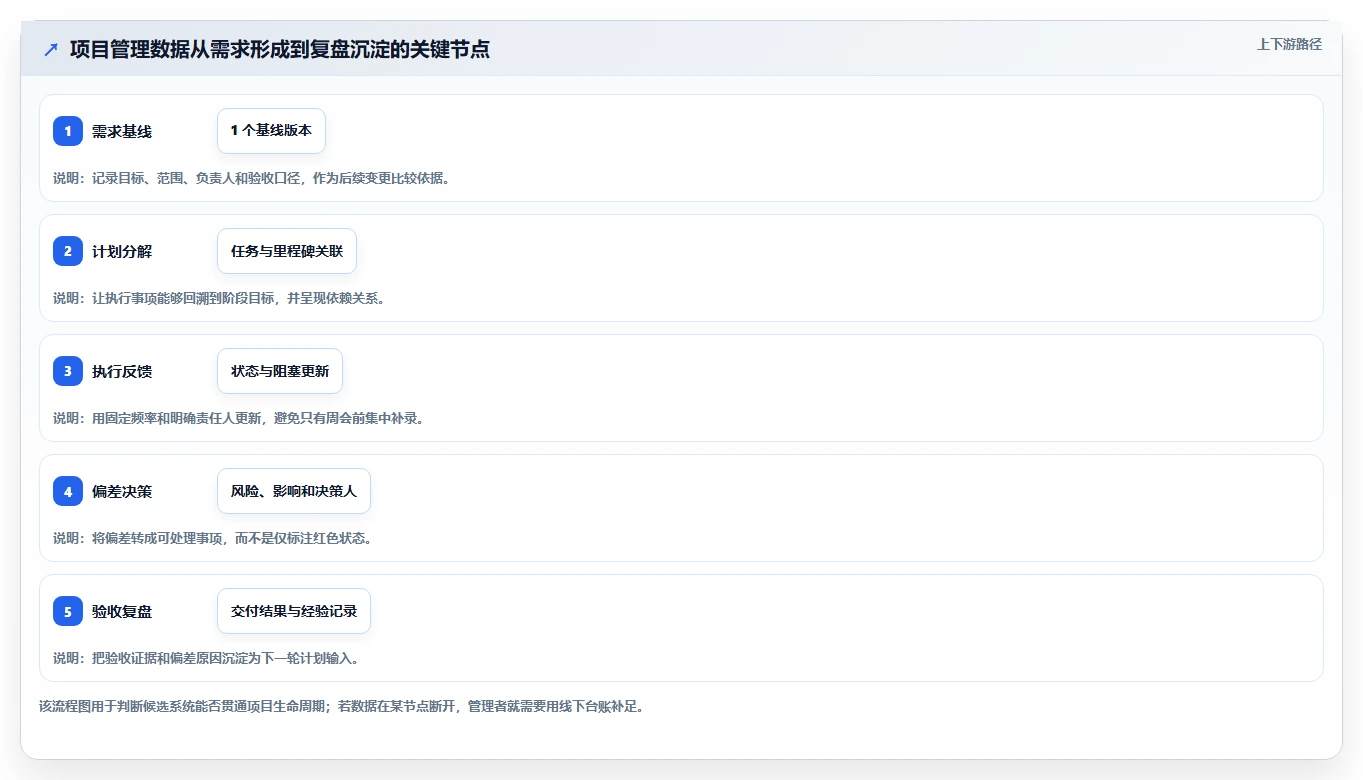
Task: Click the arrow icon beside the title
Action: coord(51,50)
